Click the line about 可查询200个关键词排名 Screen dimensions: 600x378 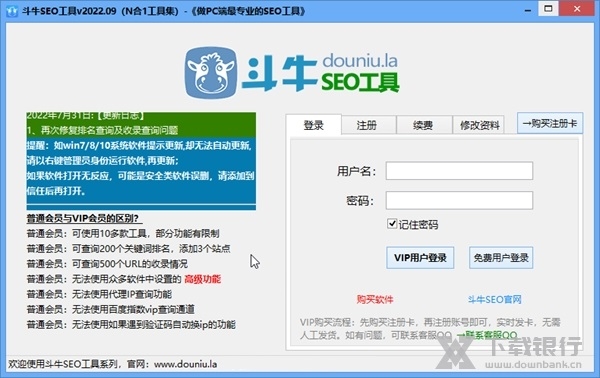coord(128,249)
